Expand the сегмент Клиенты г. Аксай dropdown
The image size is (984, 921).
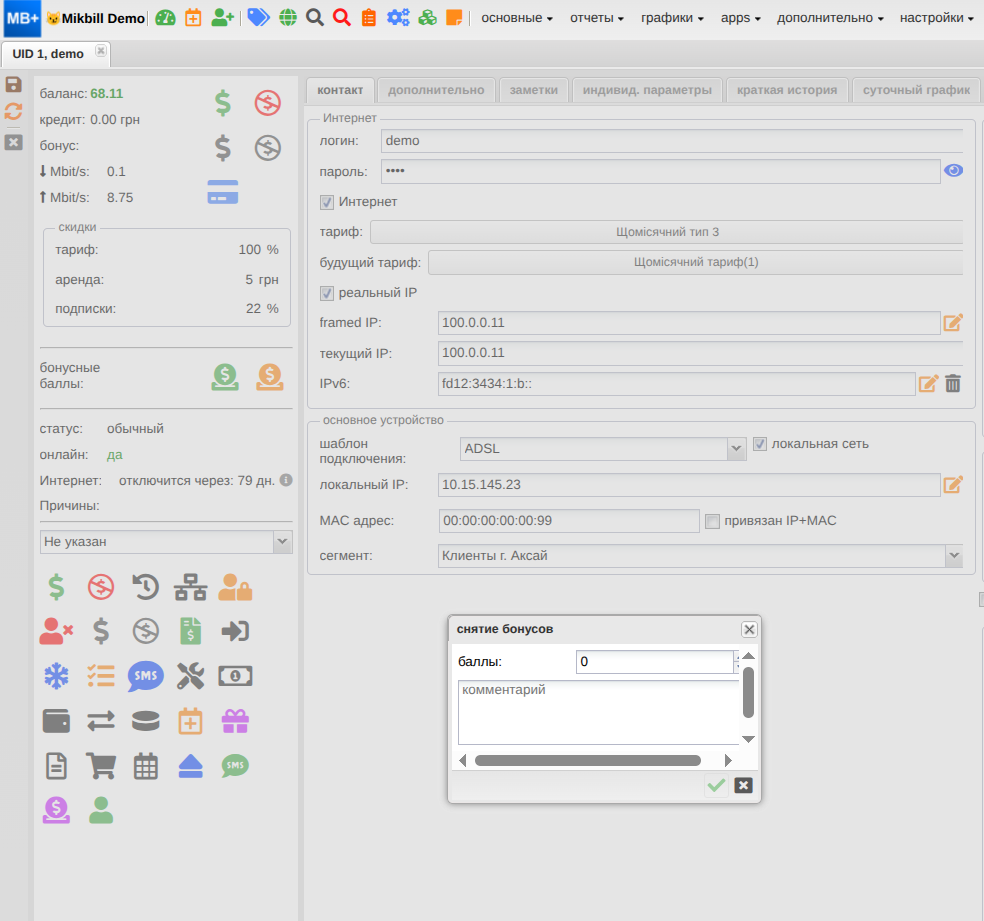coord(954,555)
